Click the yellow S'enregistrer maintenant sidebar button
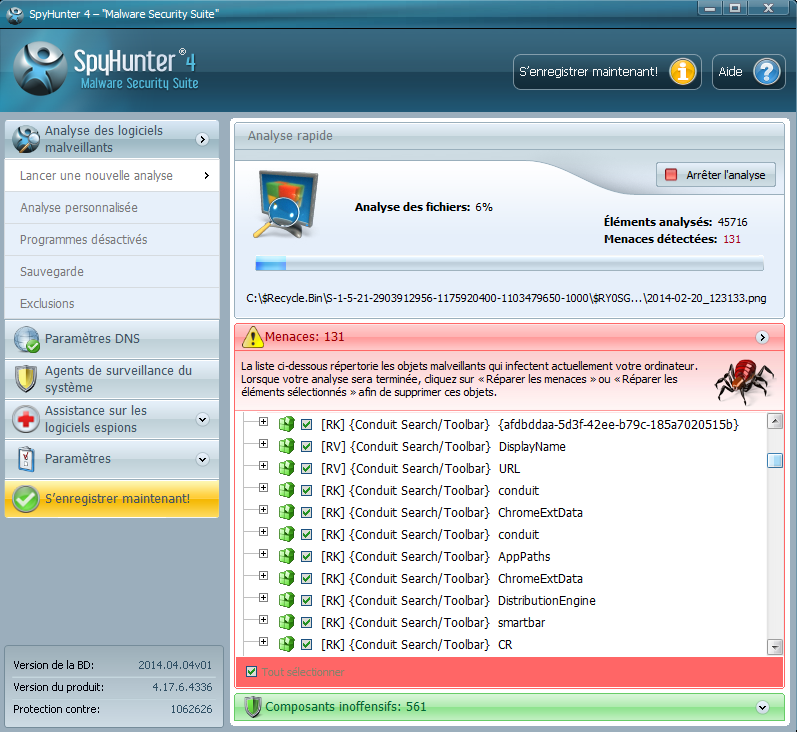This screenshot has height=732, width=797. coord(111,498)
